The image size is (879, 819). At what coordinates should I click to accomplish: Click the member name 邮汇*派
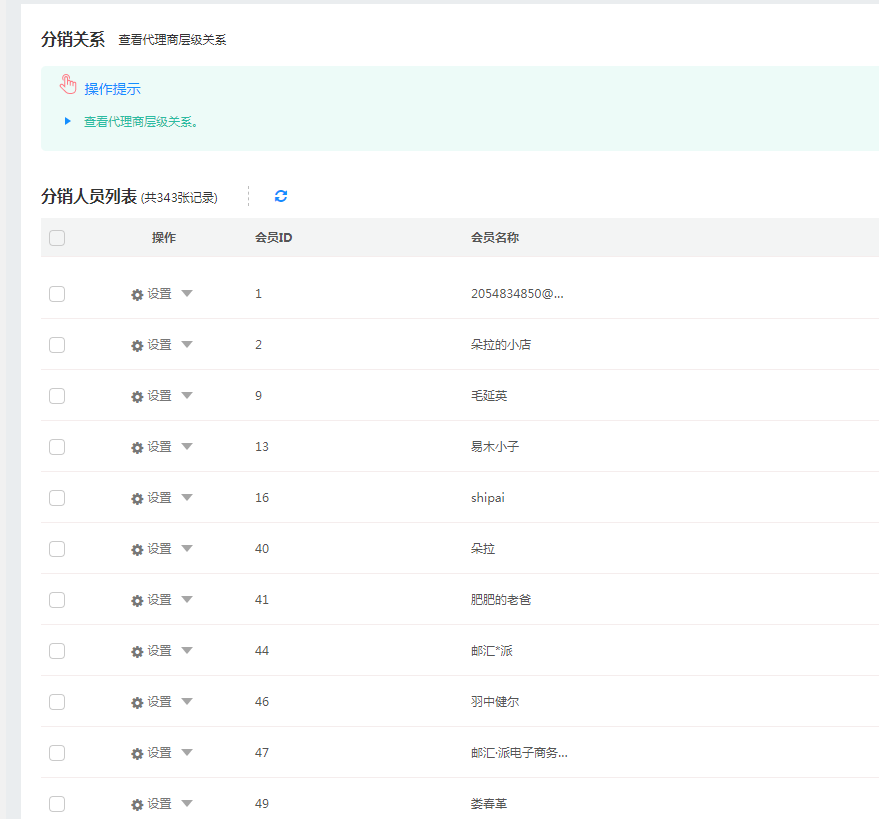(492, 651)
